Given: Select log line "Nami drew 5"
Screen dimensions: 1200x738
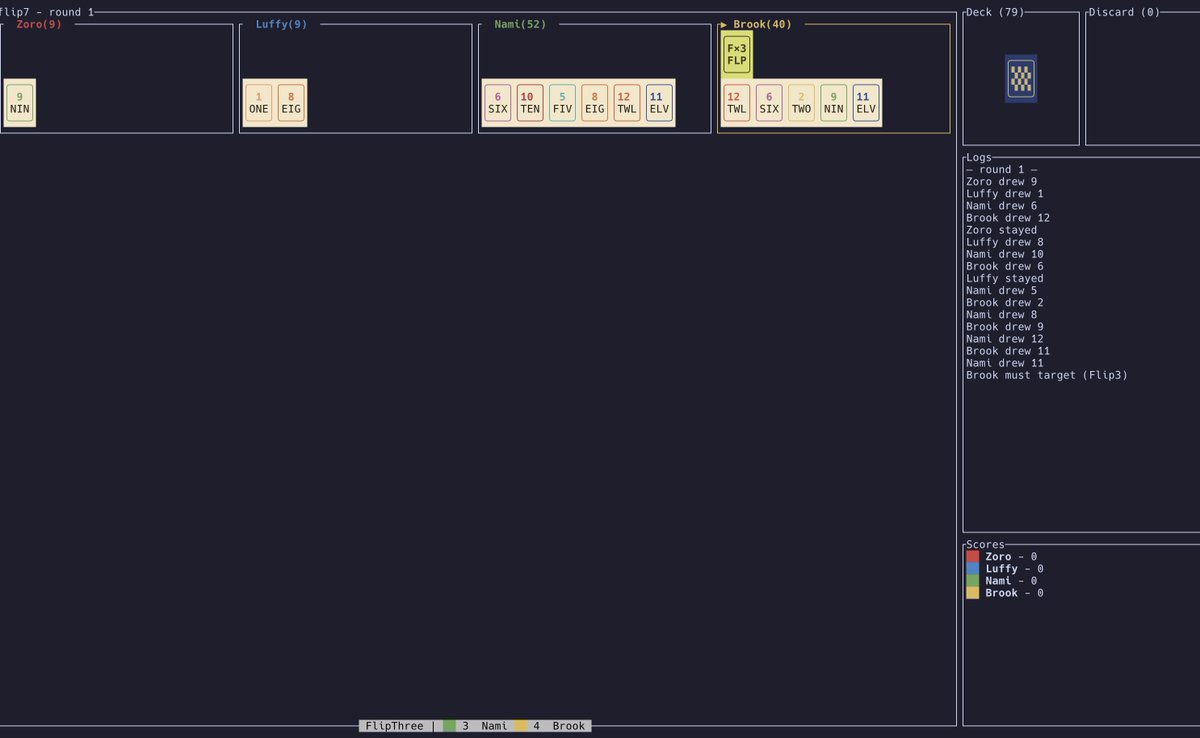Looking at the screenshot, I should [x=1001, y=291].
